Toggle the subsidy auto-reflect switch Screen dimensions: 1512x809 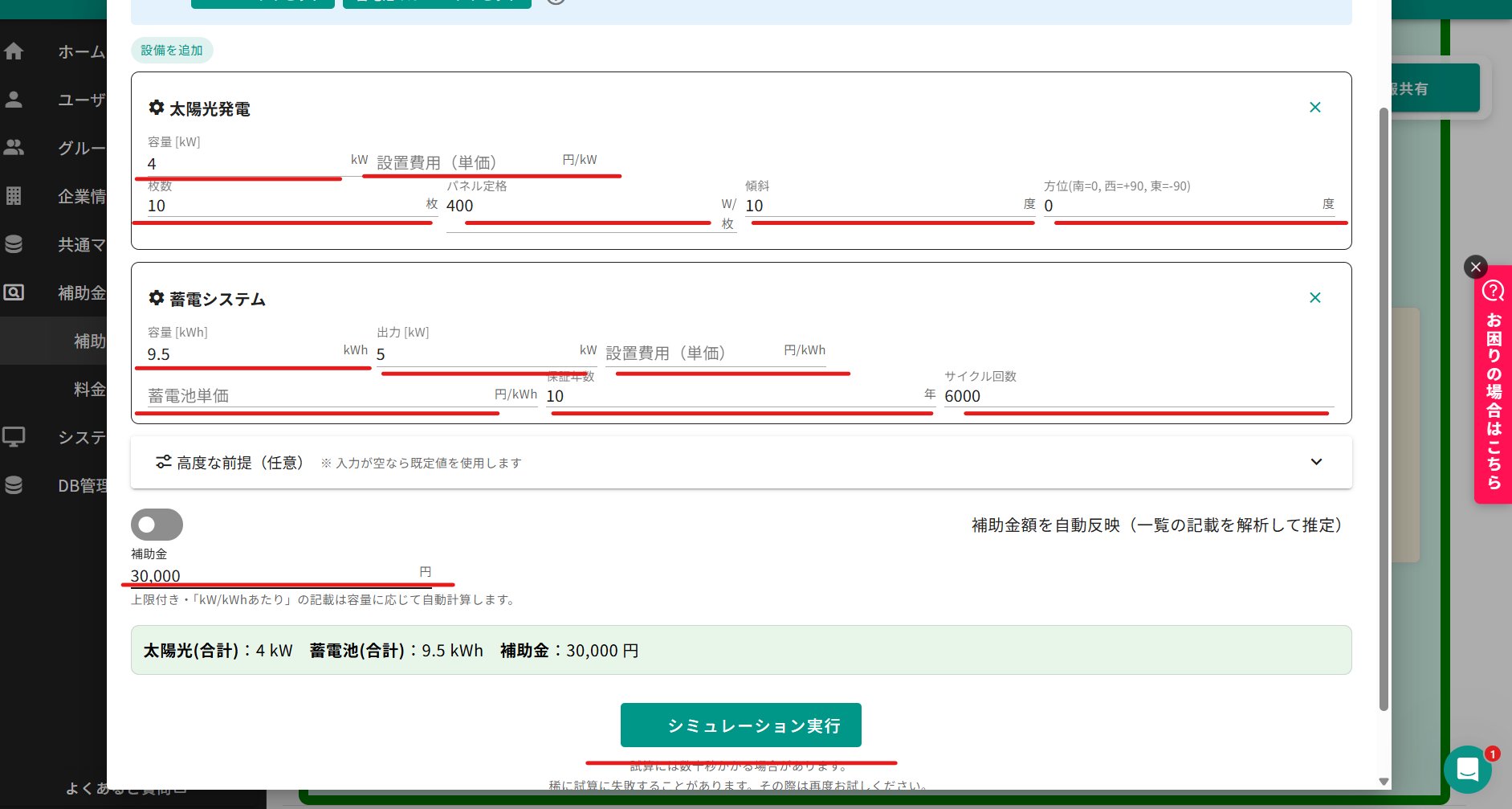[x=157, y=525]
